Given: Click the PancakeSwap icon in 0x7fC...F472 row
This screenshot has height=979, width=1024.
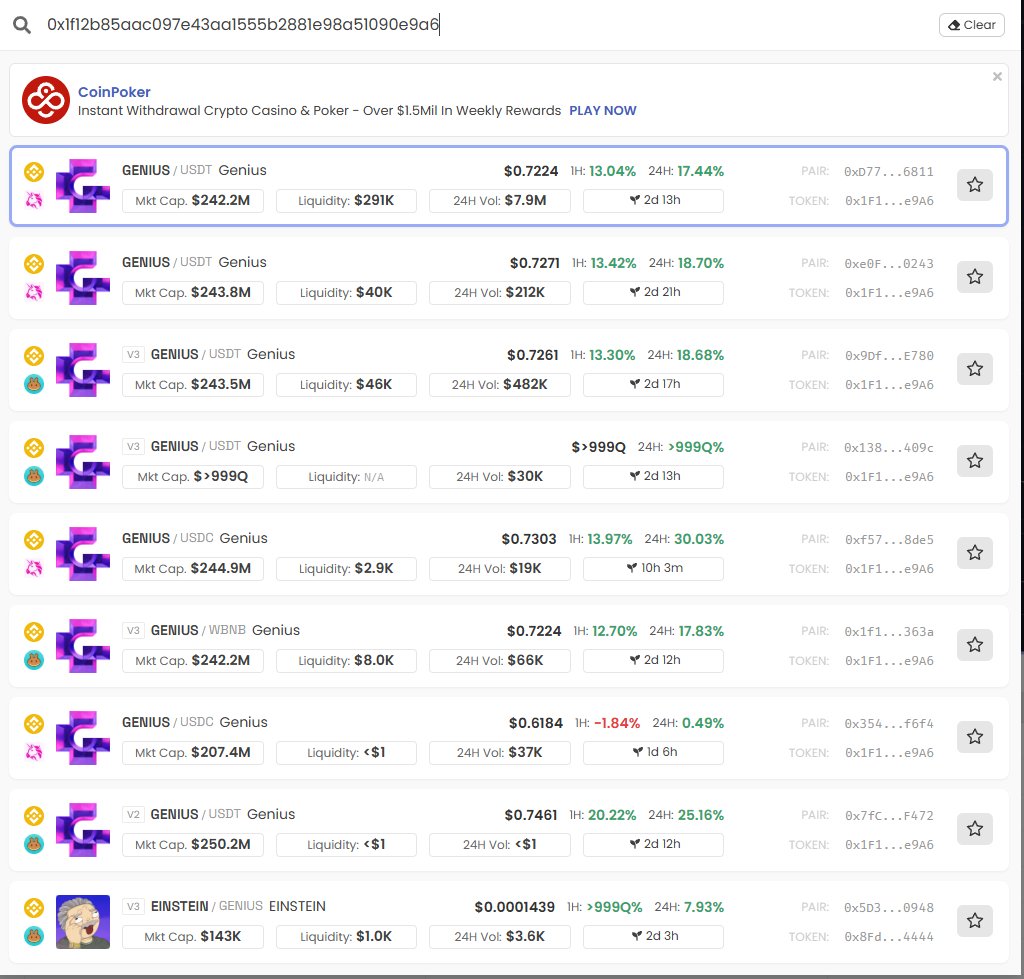Looking at the screenshot, I should click(x=34, y=844).
